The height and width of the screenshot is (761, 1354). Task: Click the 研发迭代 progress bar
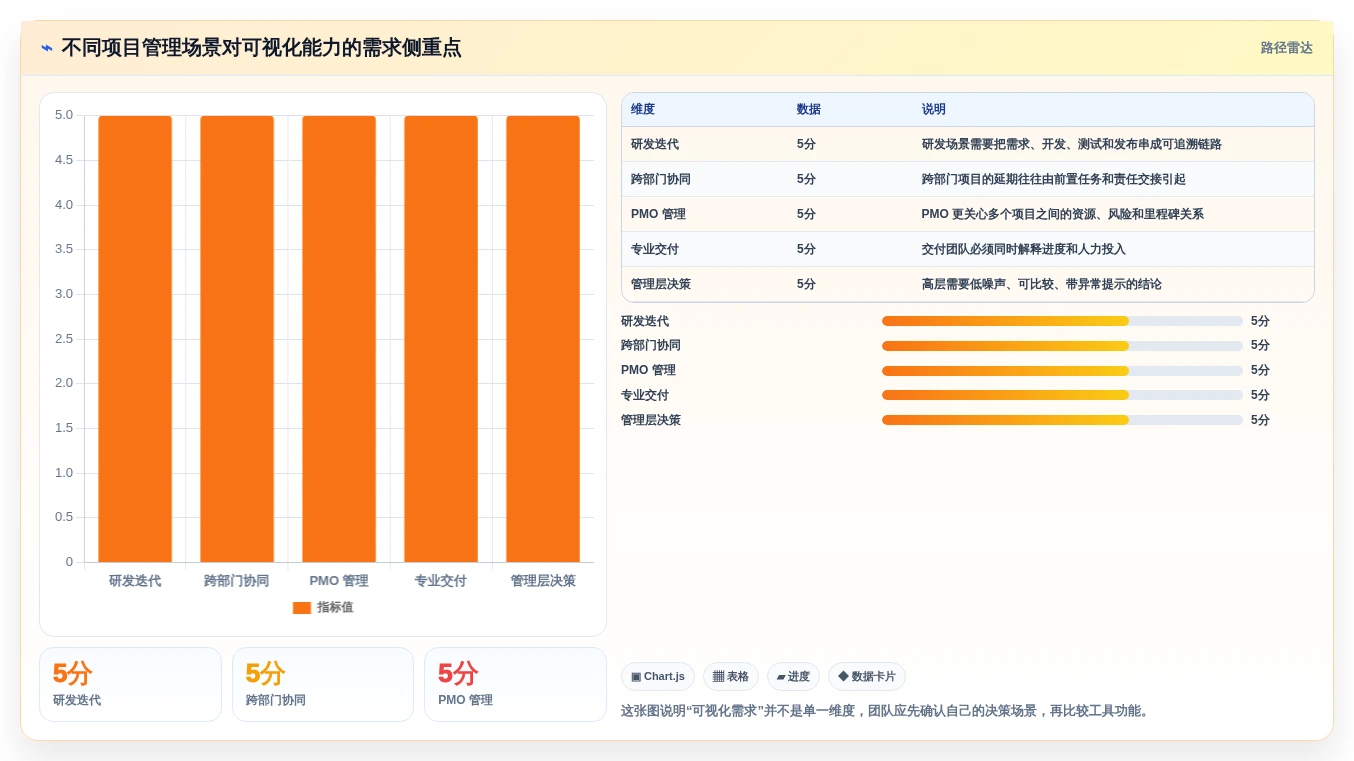tap(1062, 321)
